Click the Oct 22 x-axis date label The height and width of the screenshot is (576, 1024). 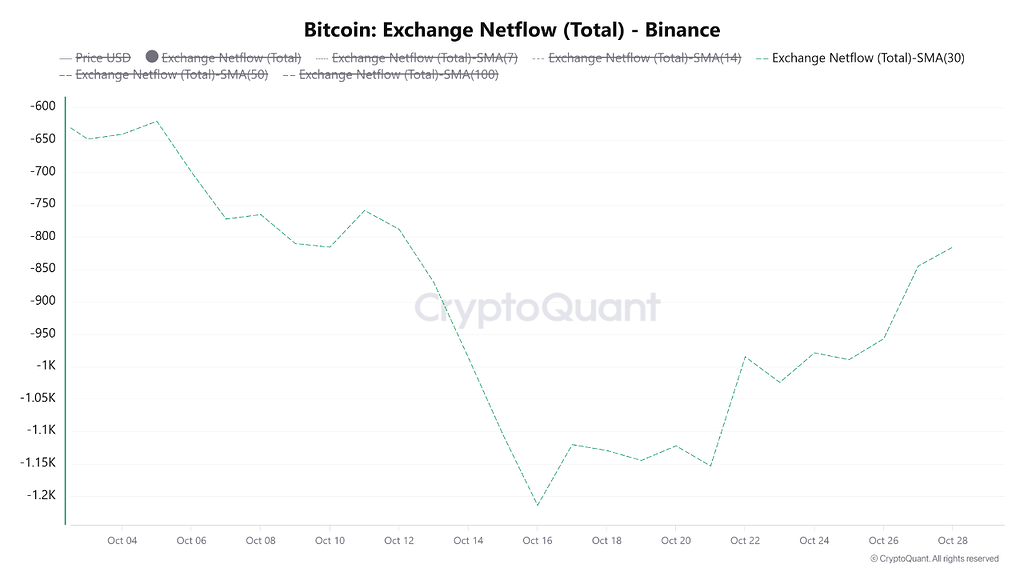745,541
